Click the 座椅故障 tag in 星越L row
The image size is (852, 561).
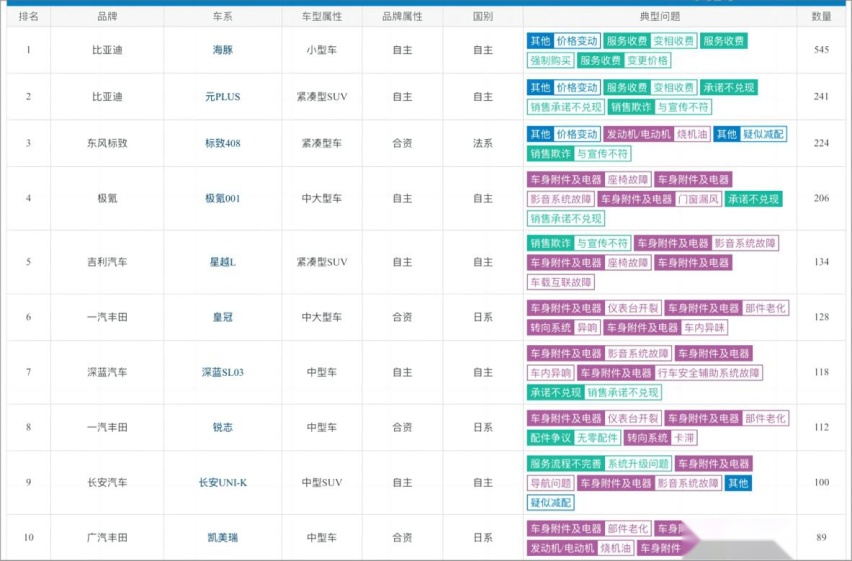[628, 263]
